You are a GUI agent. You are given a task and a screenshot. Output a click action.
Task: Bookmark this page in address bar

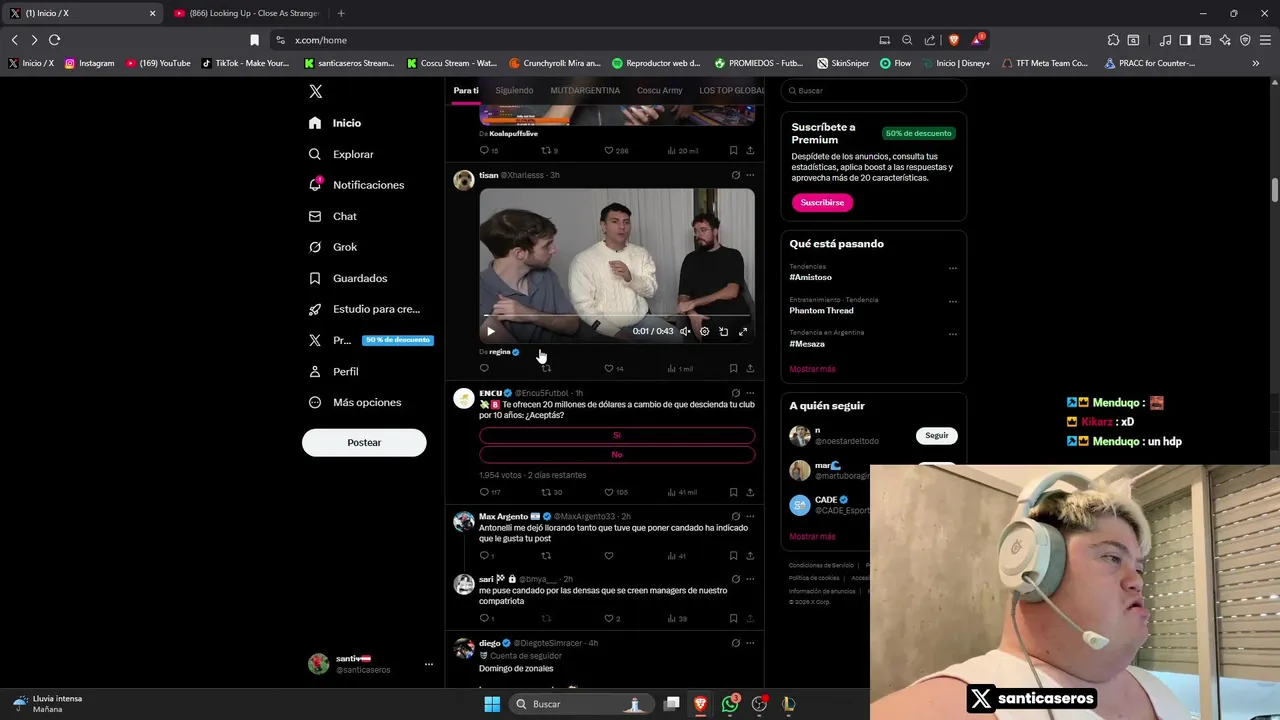point(254,40)
